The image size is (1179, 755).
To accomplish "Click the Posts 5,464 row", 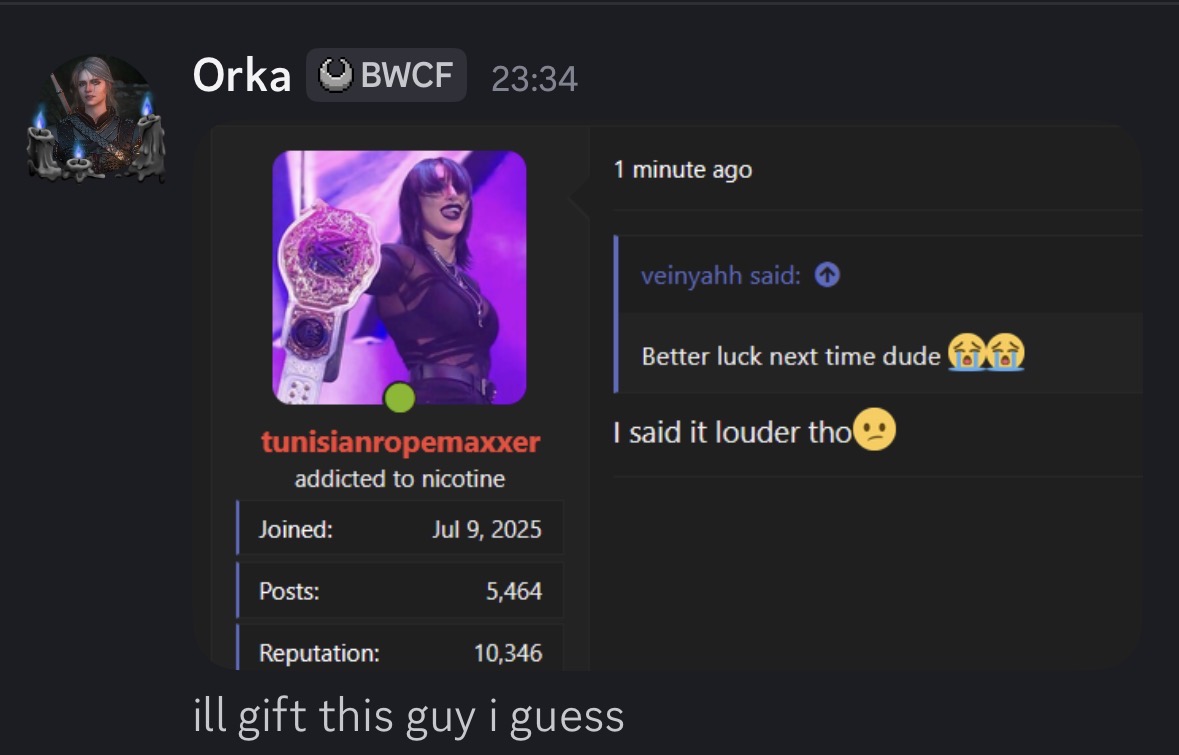I will pyautogui.click(x=399, y=591).
